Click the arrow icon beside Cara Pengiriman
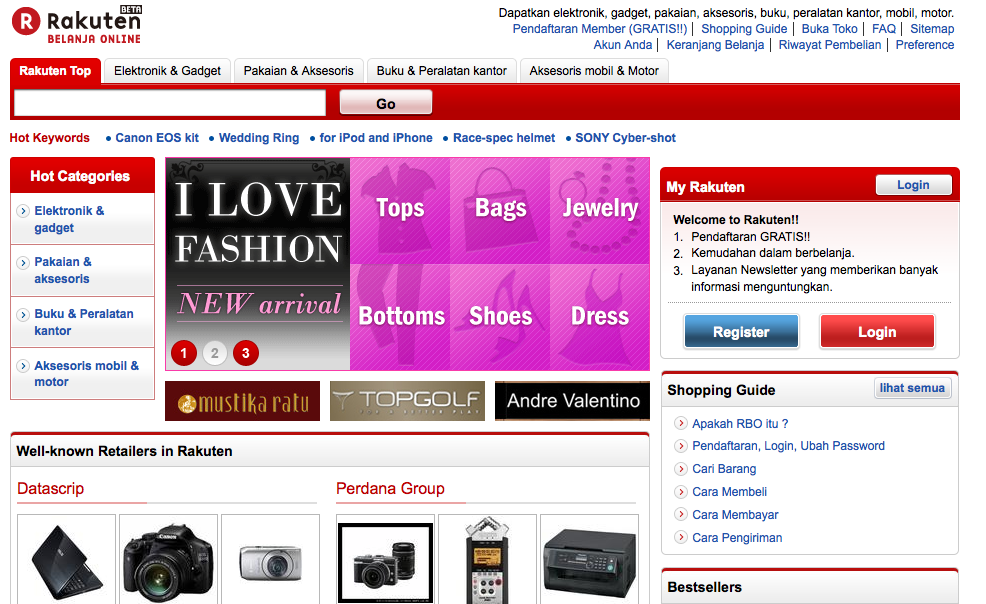986x604 pixels. pyautogui.click(x=680, y=537)
